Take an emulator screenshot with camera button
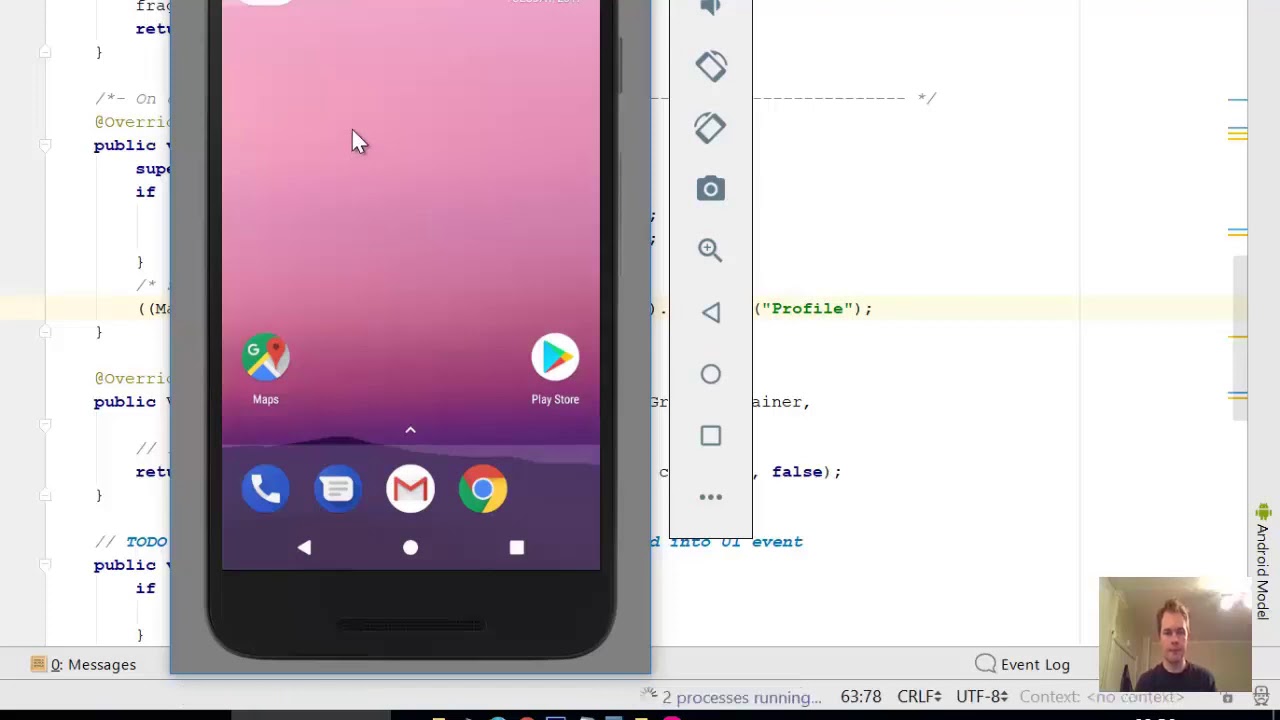The image size is (1280, 720). pyautogui.click(x=711, y=189)
